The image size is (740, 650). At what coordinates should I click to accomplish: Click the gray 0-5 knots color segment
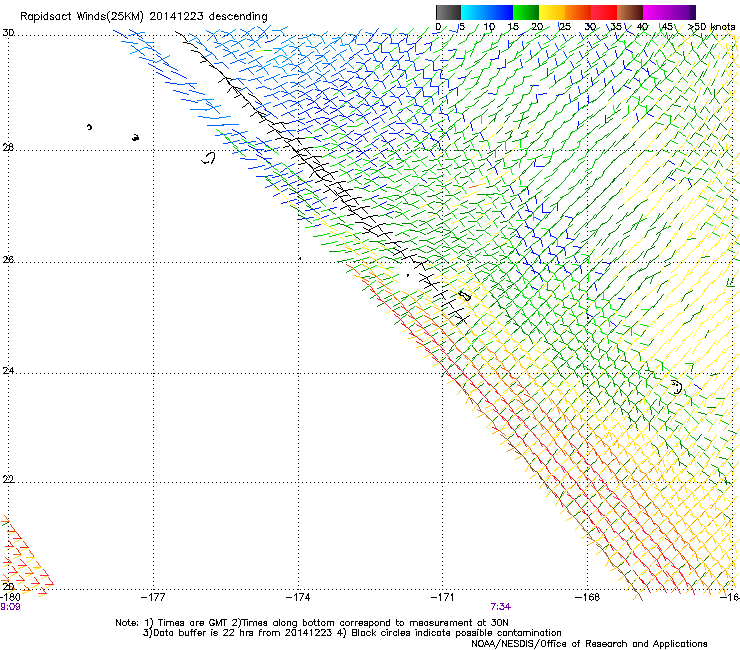[x=448, y=12]
